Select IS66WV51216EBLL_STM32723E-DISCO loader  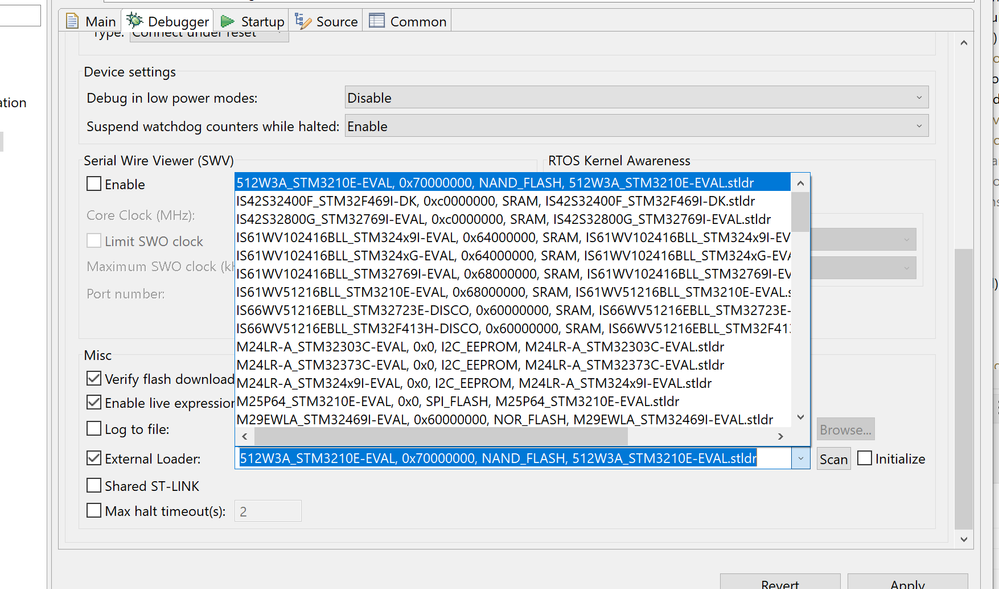(x=513, y=310)
